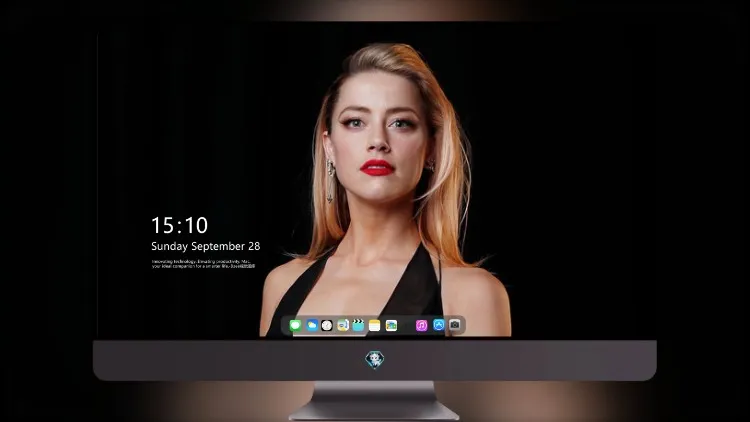Open the Maps app in the dock
Image resolution: width=750 pixels, height=422 pixels.
pos(343,325)
